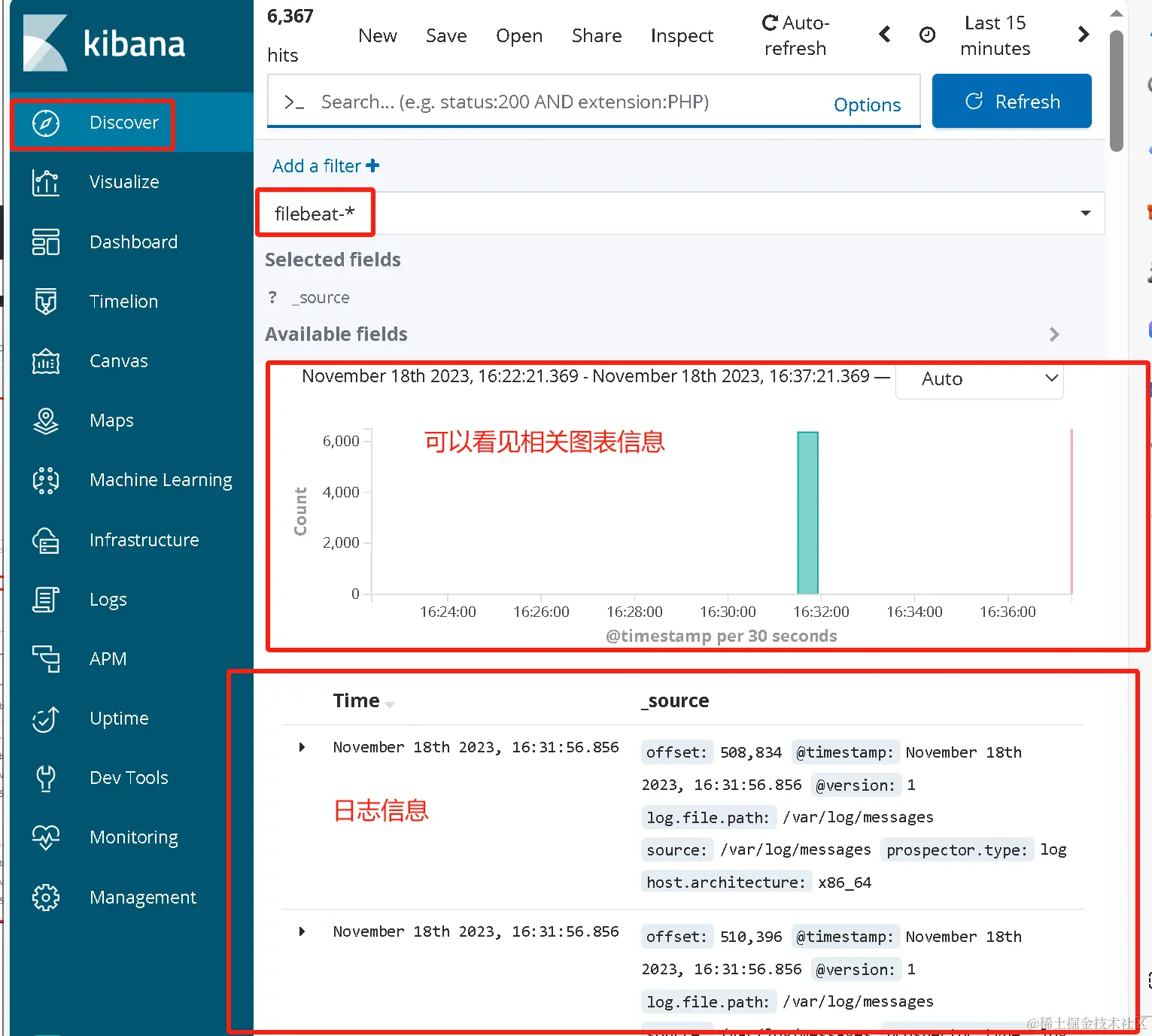Screen dimensions: 1152x1036
Task: Click the chart date range text
Action: pos(586,376)
